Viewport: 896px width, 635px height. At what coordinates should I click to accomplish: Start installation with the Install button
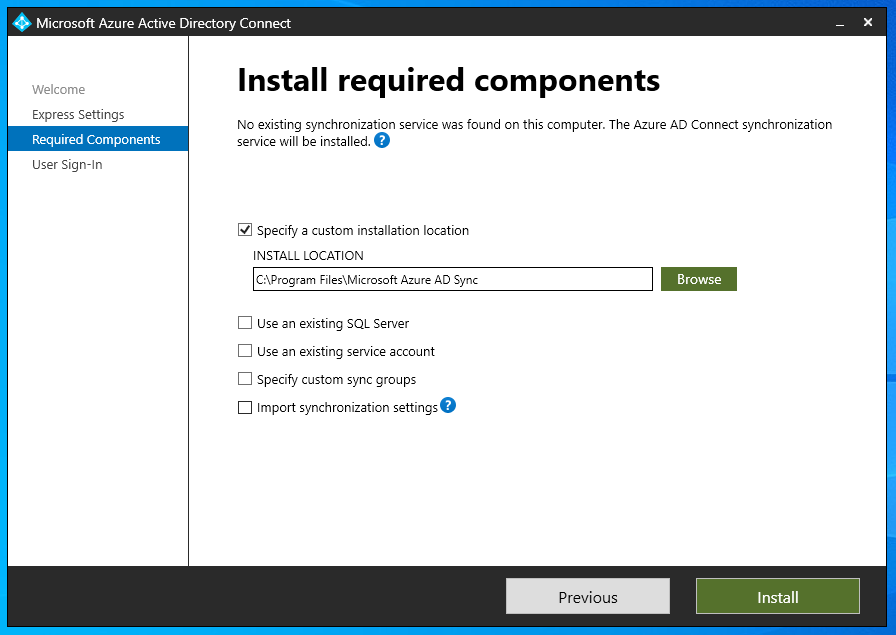pyautogui.click(x=778, y=596)
